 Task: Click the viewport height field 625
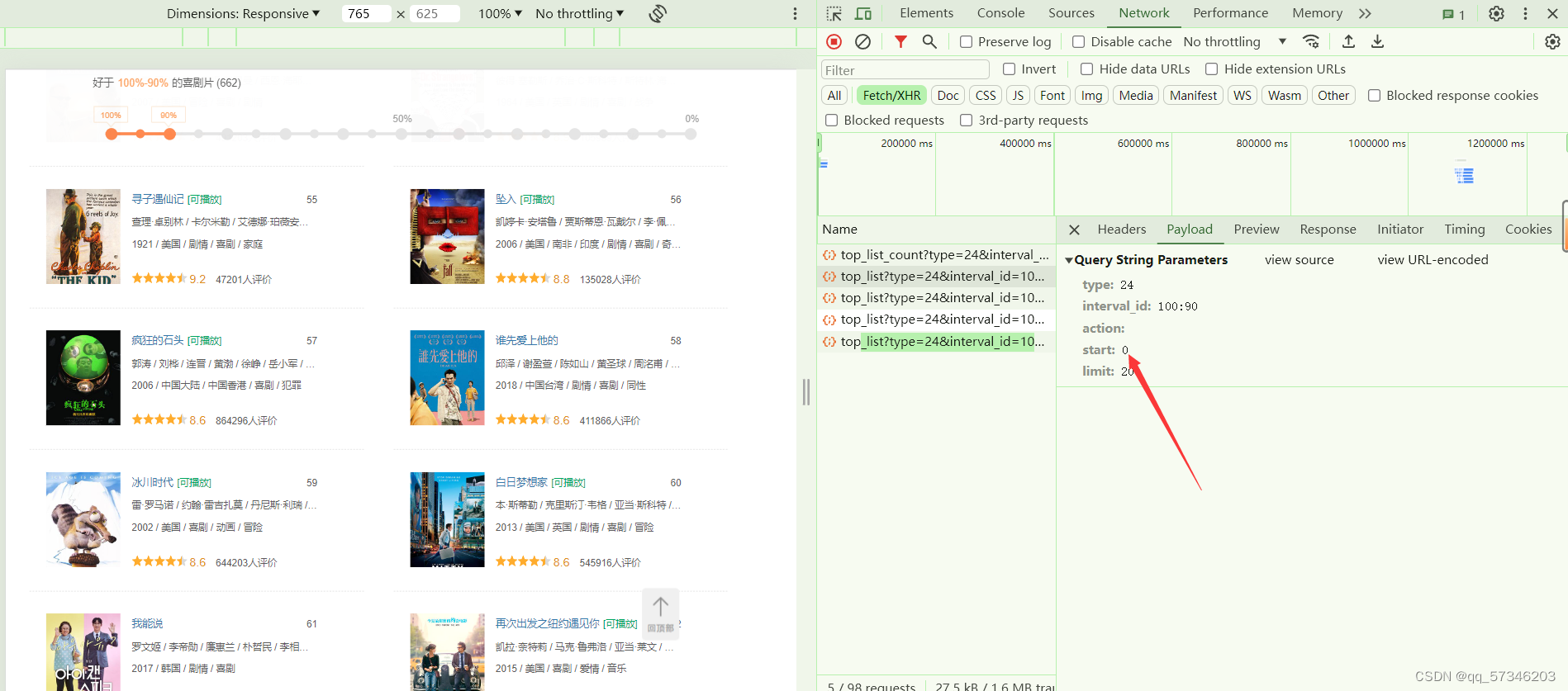coord(435,13)
